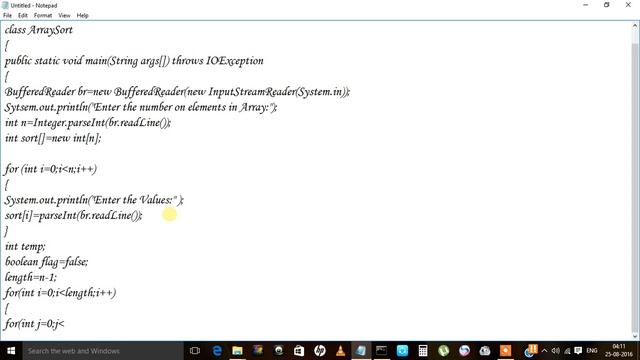Click the line 'sort[i]=parseInt(br.readLine());'
The width and height of the screenshot is (640, 360).
point(73,216)
